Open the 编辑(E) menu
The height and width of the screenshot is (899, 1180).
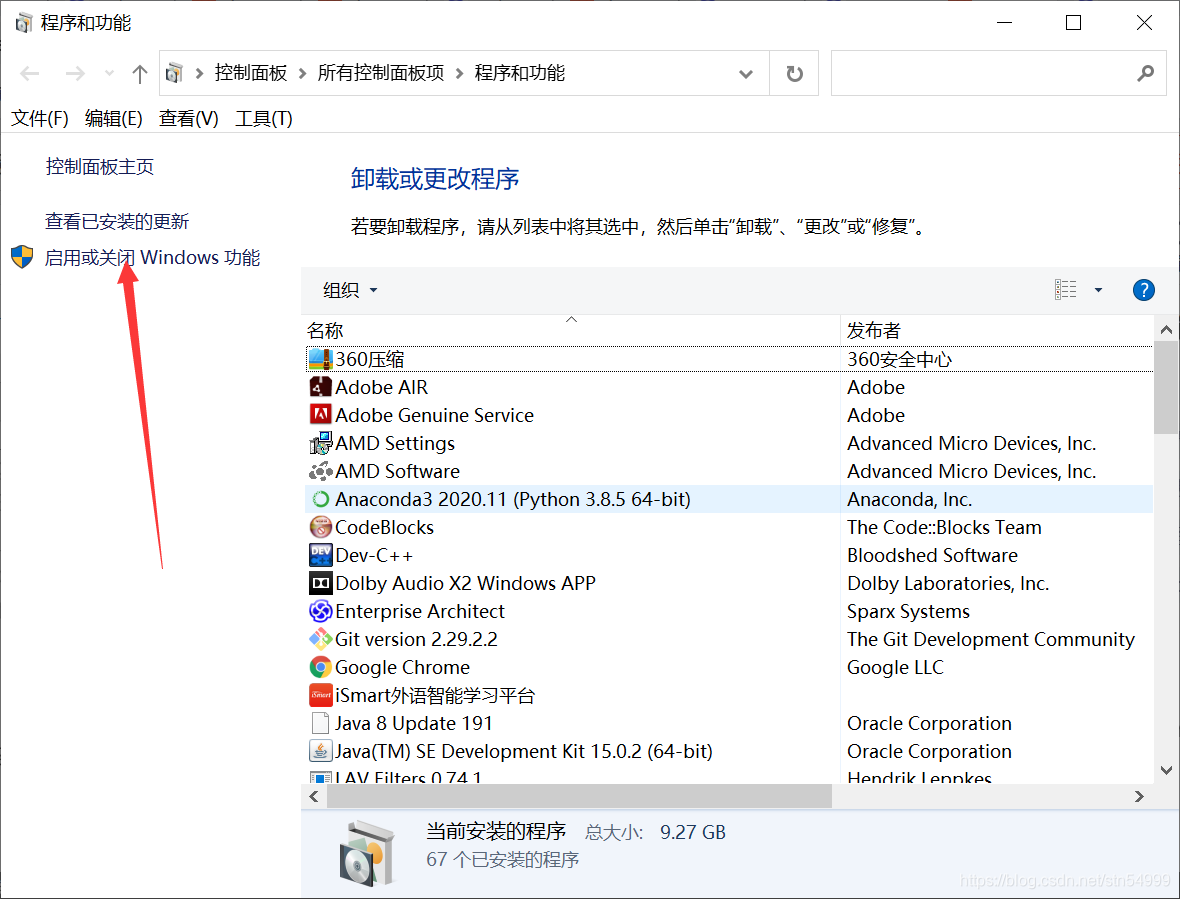114,118
